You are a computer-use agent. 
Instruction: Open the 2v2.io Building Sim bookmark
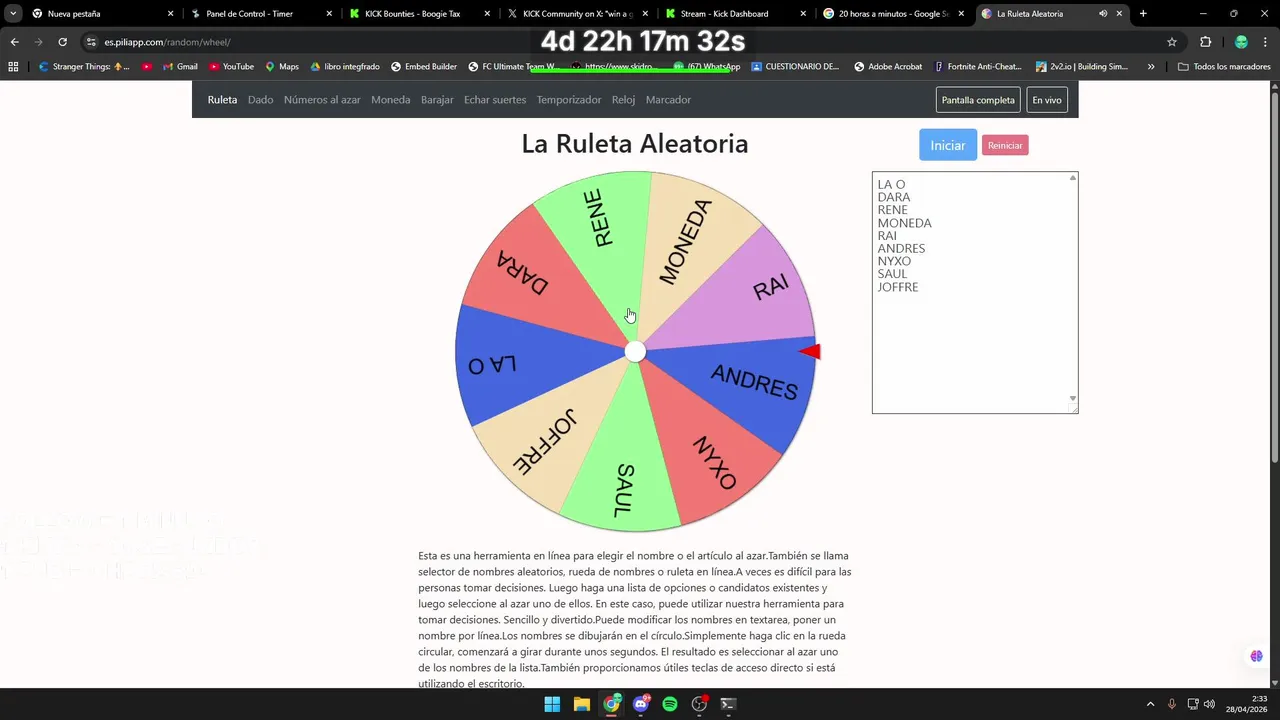(x=1082, y=67)
